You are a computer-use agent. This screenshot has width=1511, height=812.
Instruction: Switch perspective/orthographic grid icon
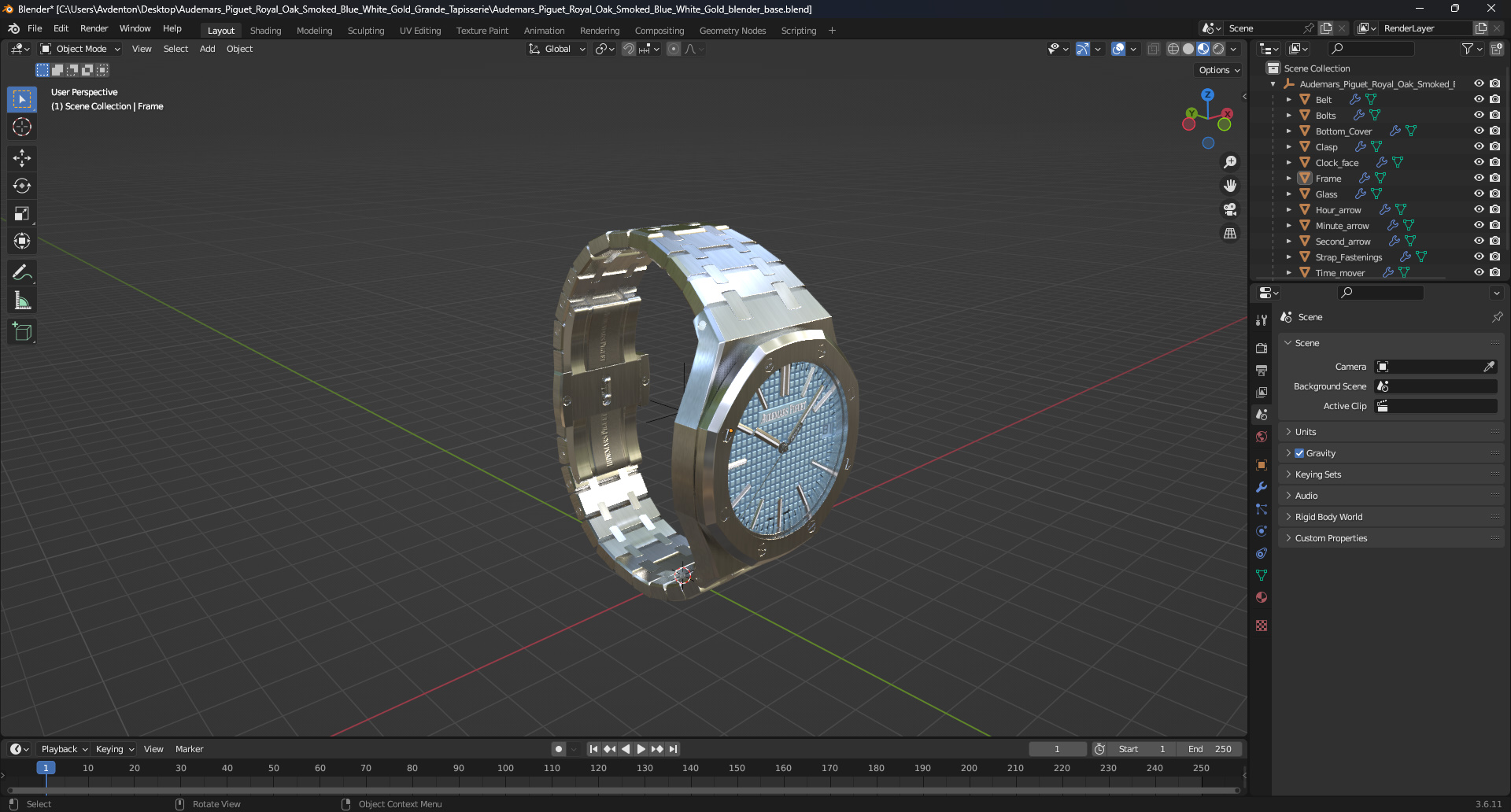(x=1230, y=233)
